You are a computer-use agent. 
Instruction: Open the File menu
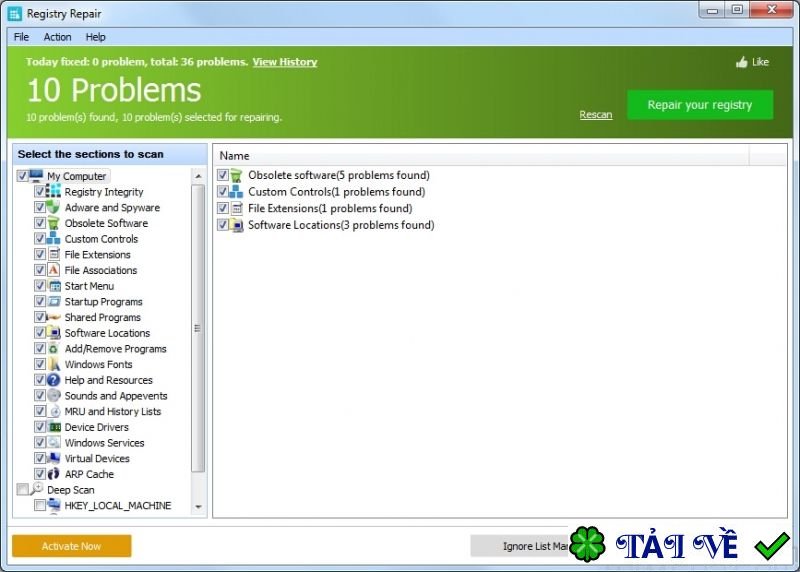click(21, 37)
